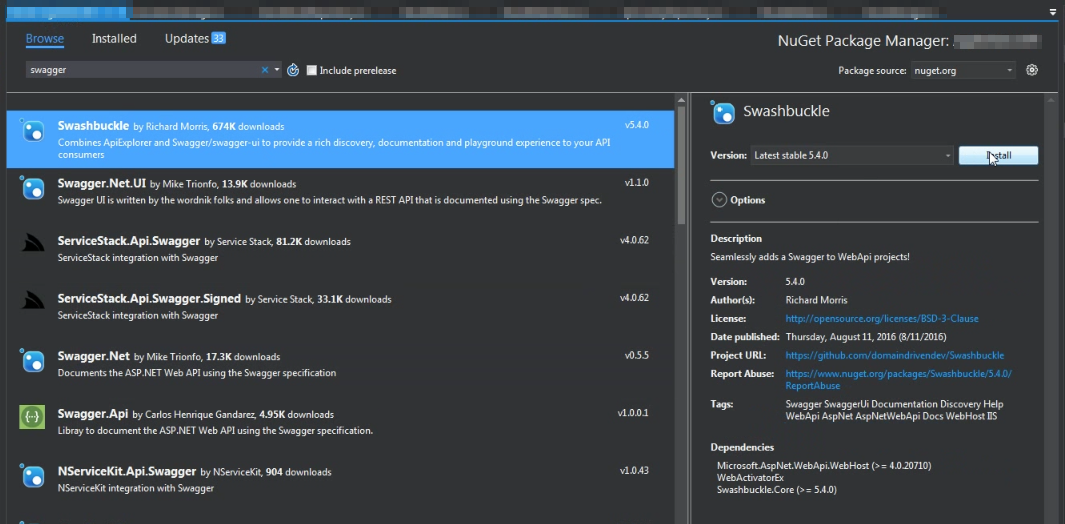
Task: Click version v1.0.43 of NServiceKit.Api.Swagger
Action: [x=634, y=470]
